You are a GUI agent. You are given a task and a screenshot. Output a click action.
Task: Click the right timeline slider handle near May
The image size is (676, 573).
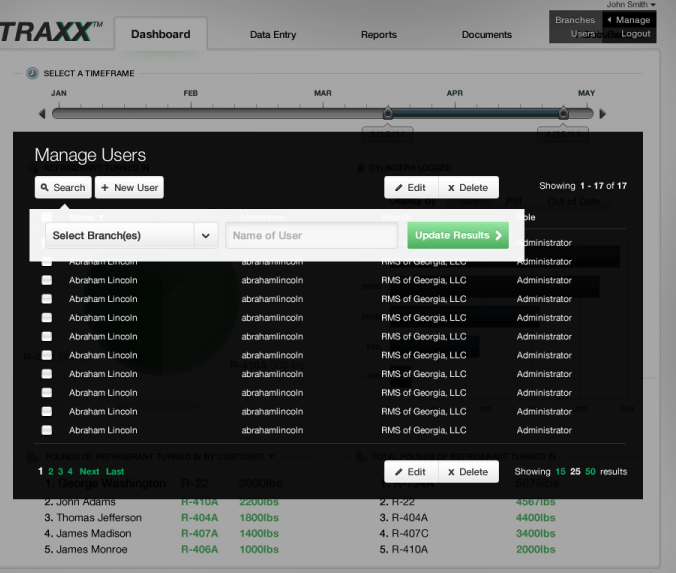pos(563,114)
